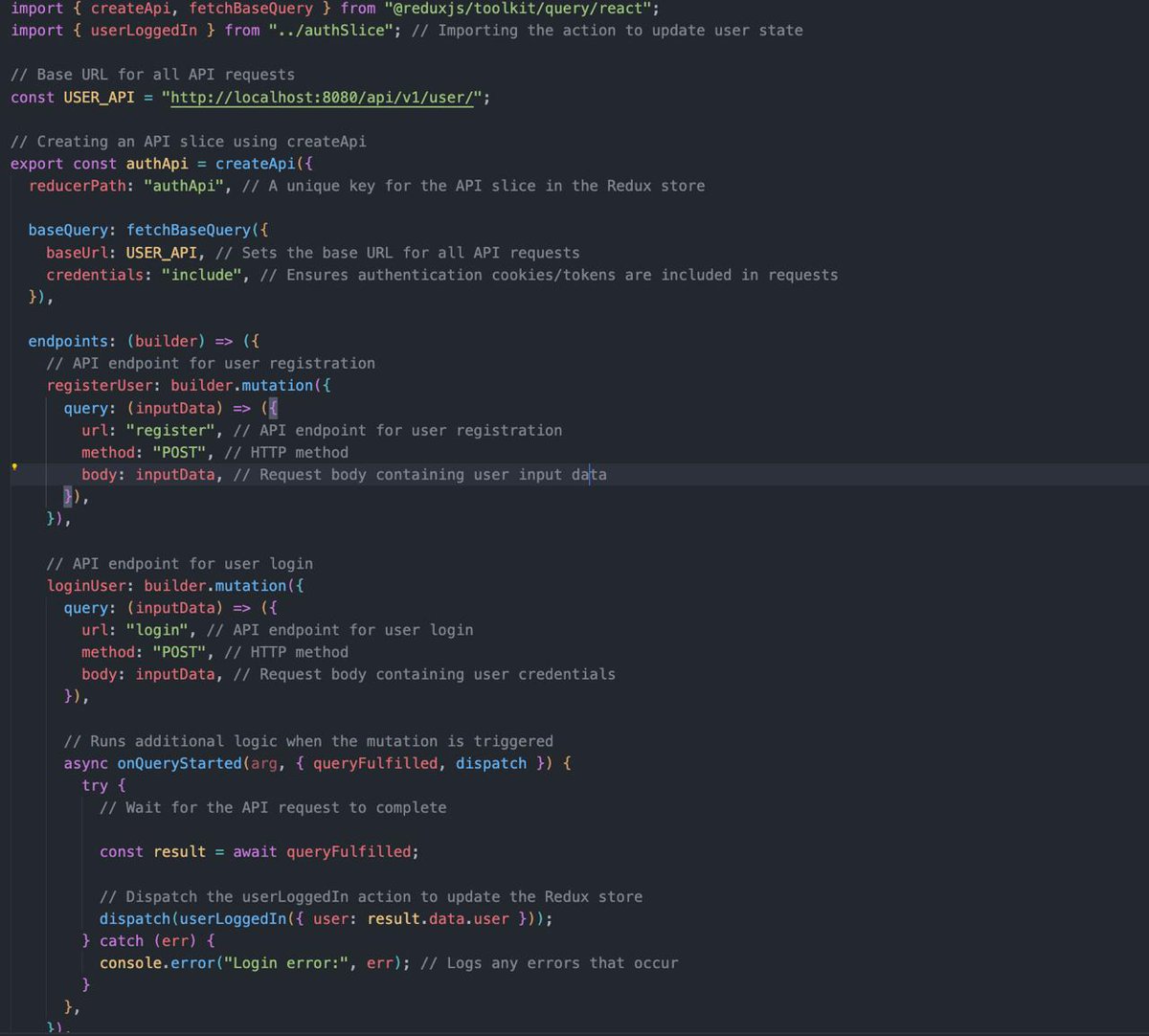
Task: Click the fetchBaseQuery call after baseQuery
Action: click(189, 231)
